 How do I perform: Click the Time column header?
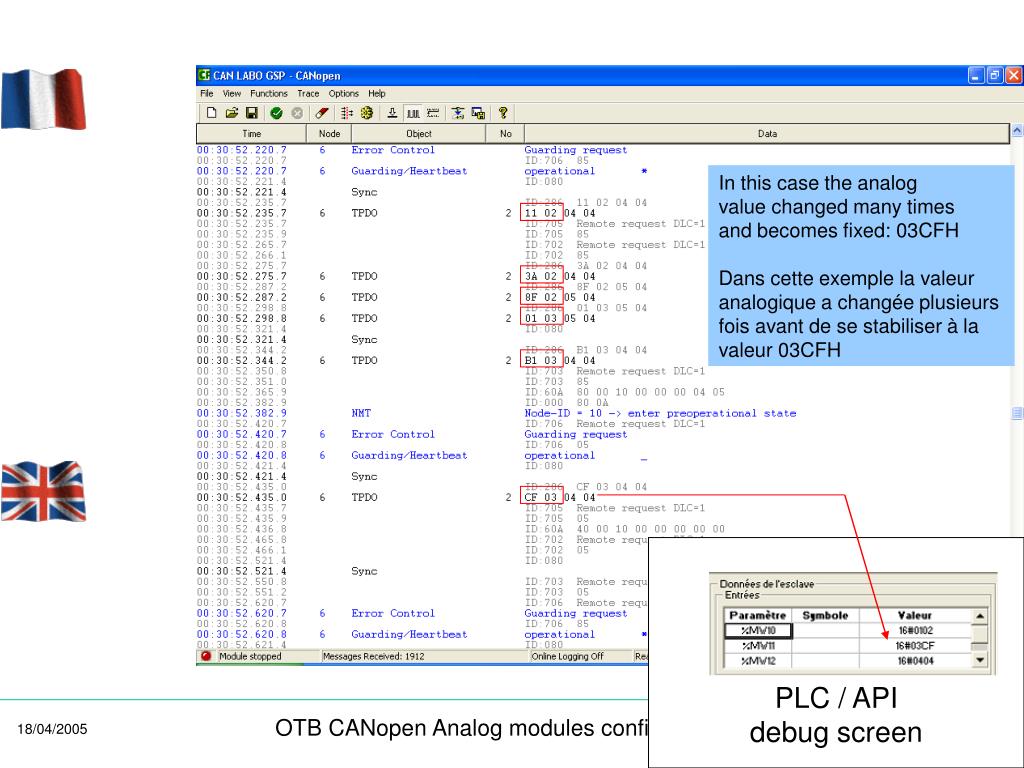[x=251, y=133]
